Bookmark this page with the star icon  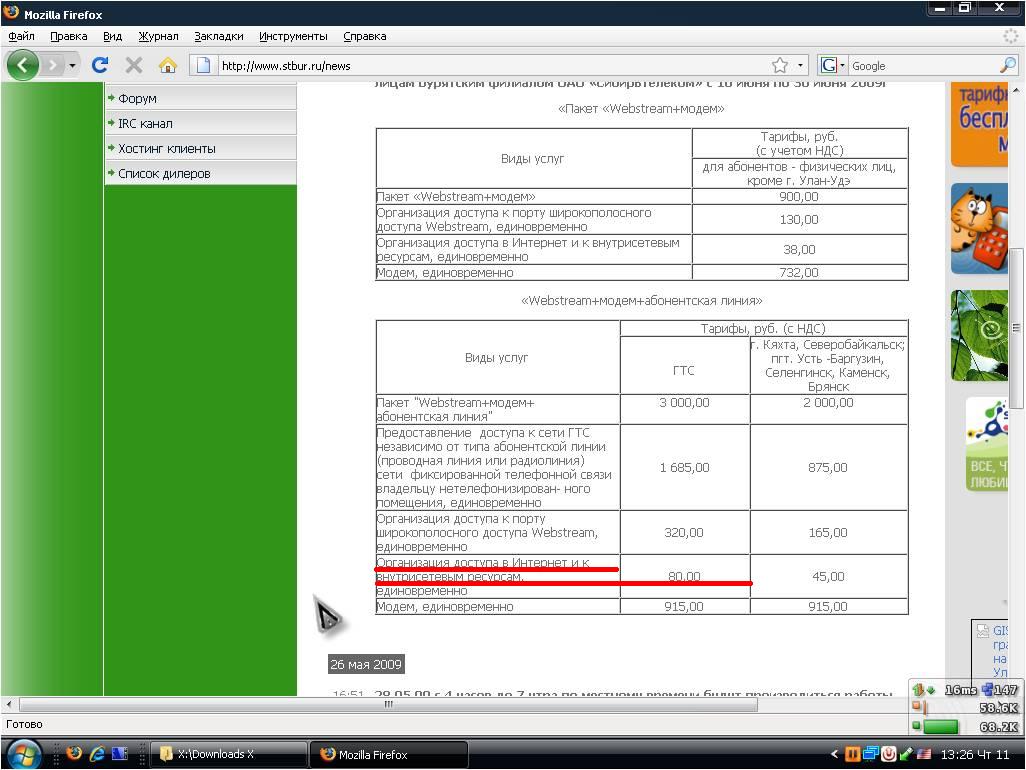click(780, 65)
